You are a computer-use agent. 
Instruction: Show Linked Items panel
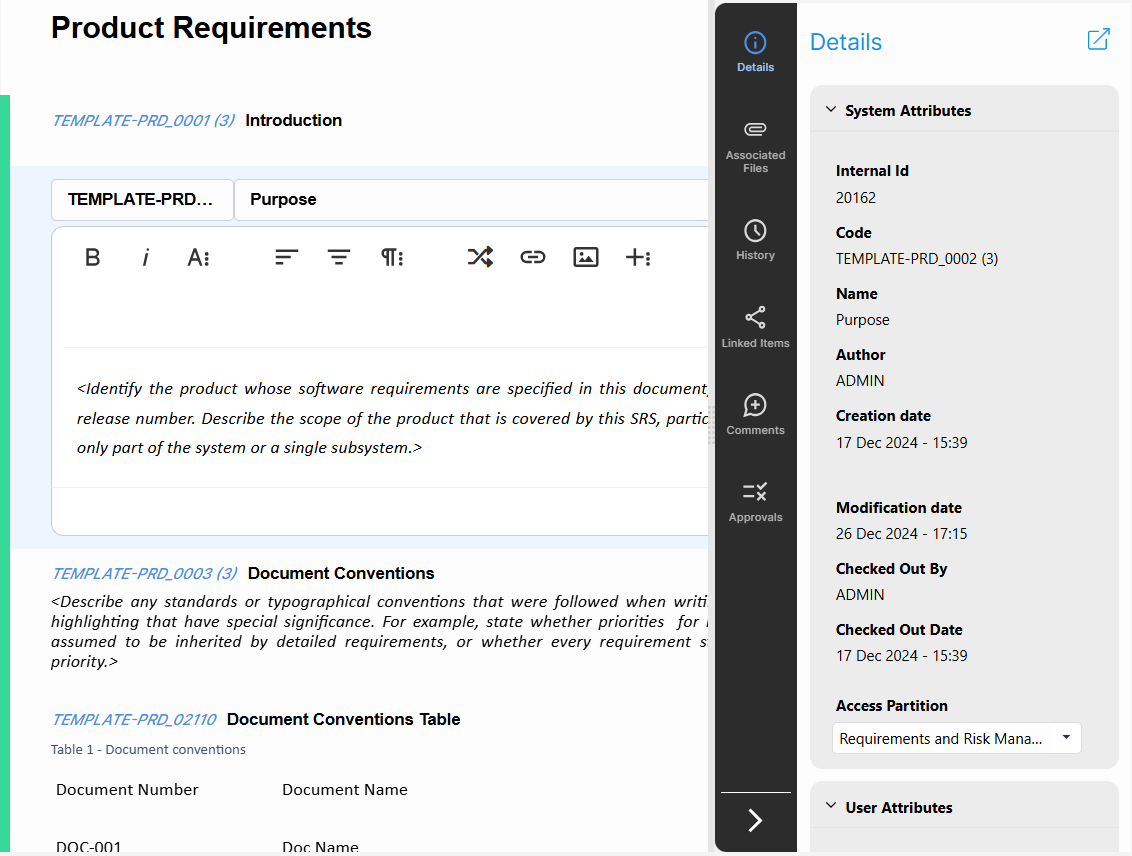click(755, 327)
